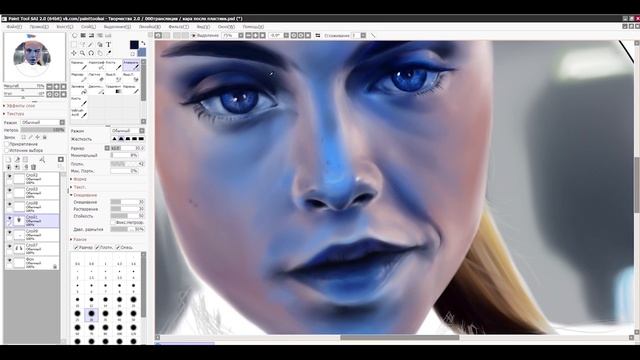The image size is (640, 360).
Task: Toggle the Фикс.непрозр. checkbox
Action: (113, 222)
